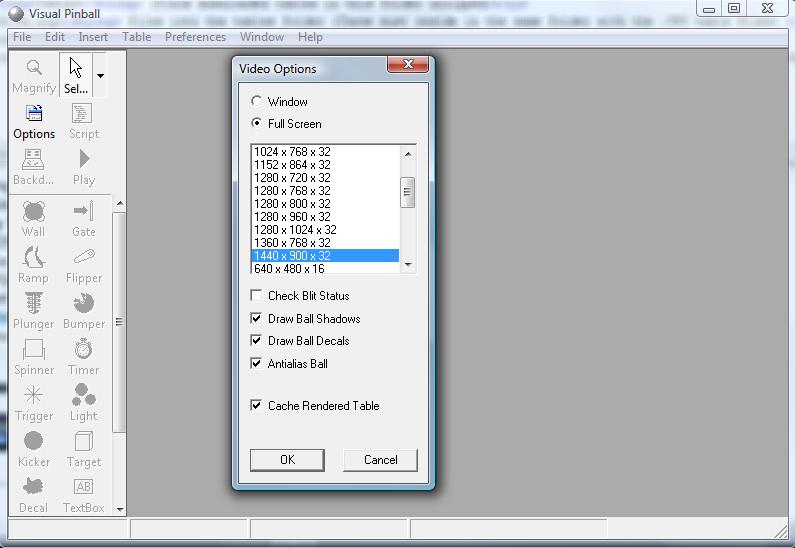Choose the Wall tool

[33, 218]
